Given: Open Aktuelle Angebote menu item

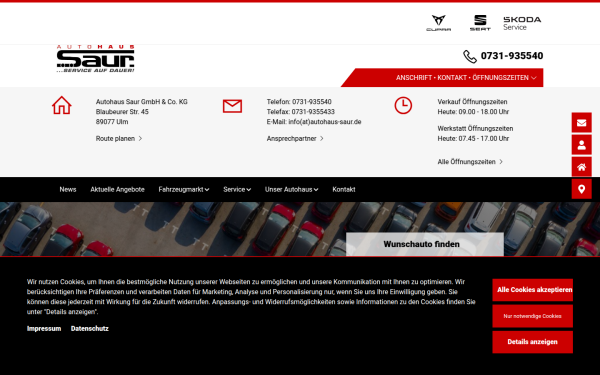Looking at the screenshot, I should pos(117,189).
